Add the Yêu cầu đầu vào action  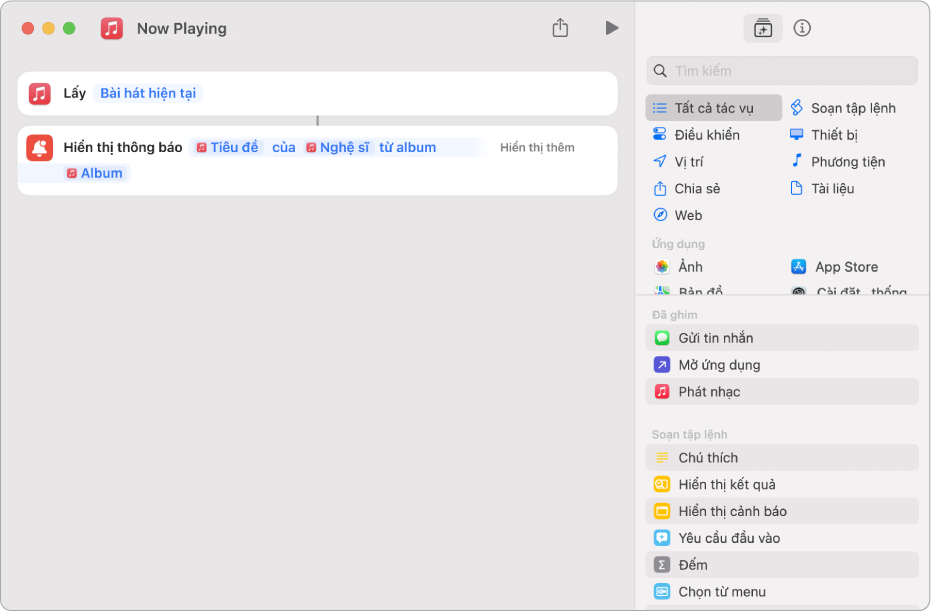(781, 538)
